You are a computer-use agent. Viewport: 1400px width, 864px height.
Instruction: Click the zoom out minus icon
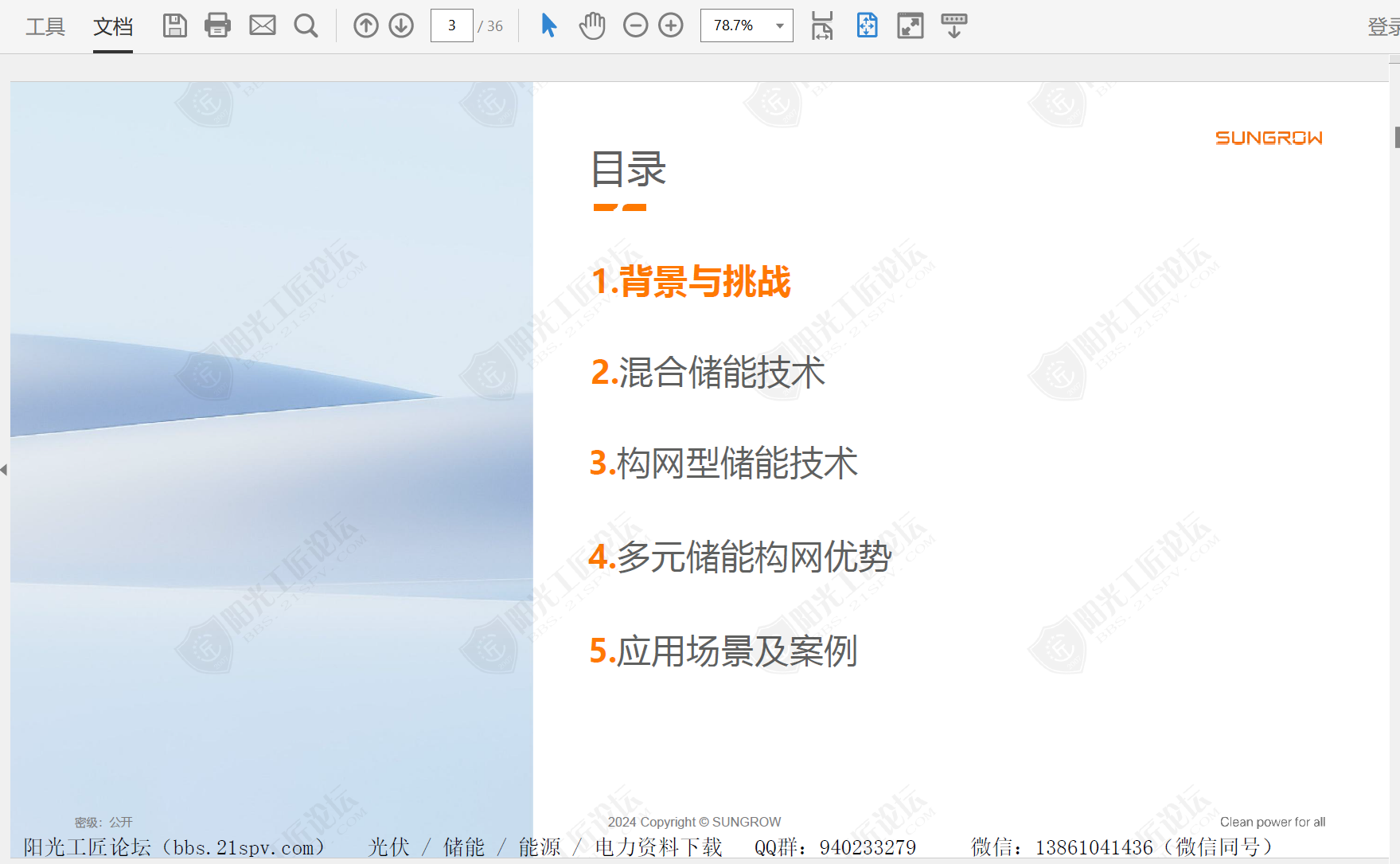pos(635,25)
